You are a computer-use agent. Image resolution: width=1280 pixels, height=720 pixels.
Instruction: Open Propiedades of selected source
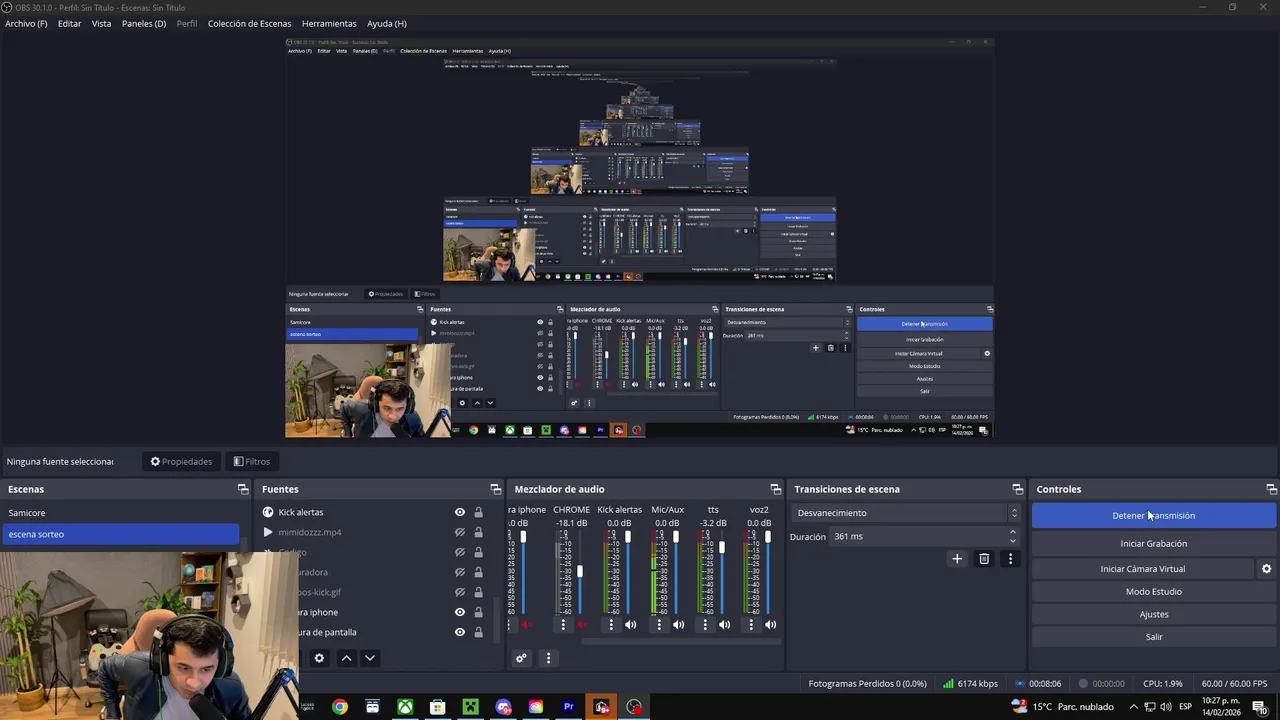[181, 462]
